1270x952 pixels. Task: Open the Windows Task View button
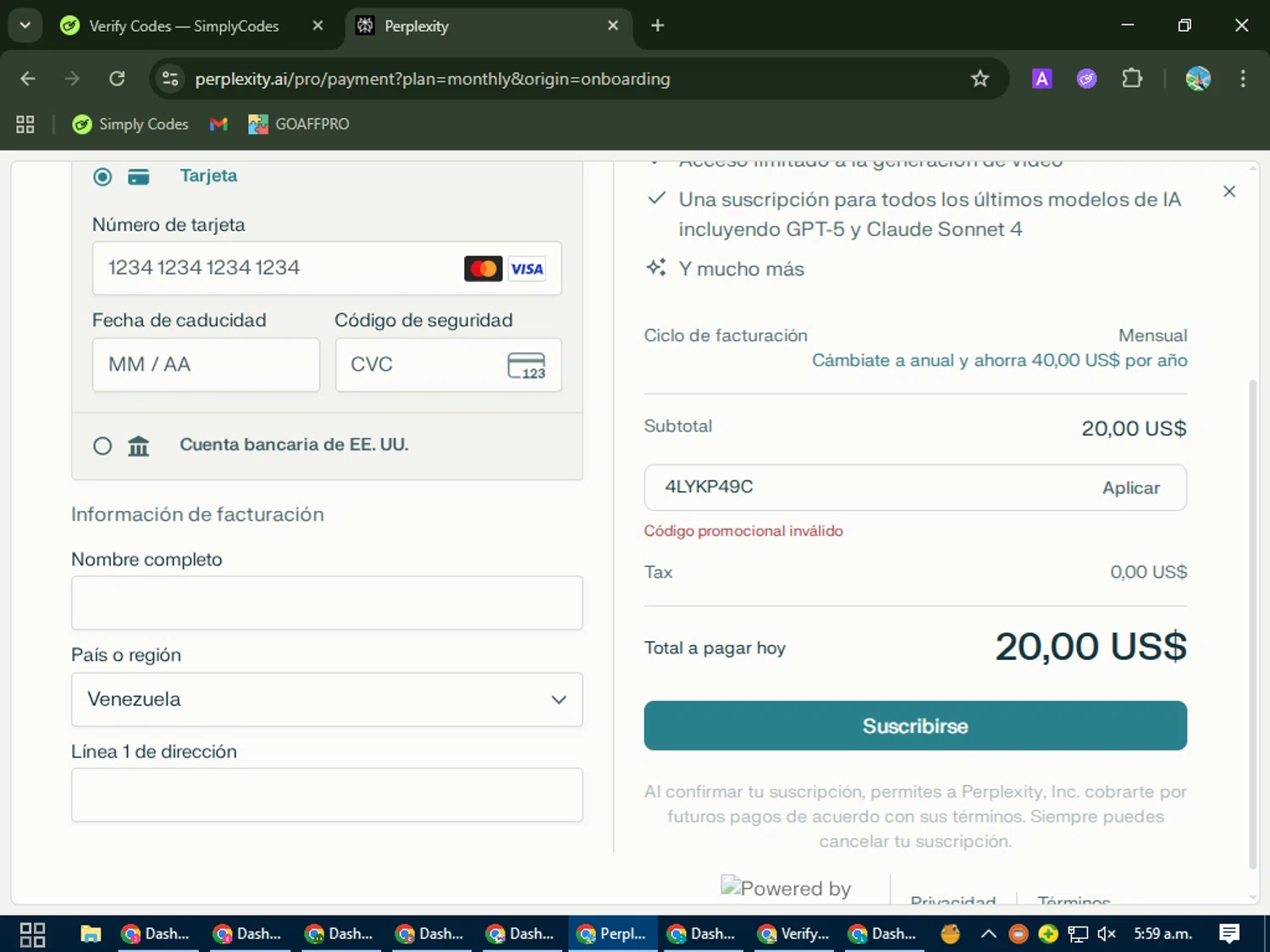[32, 934]
